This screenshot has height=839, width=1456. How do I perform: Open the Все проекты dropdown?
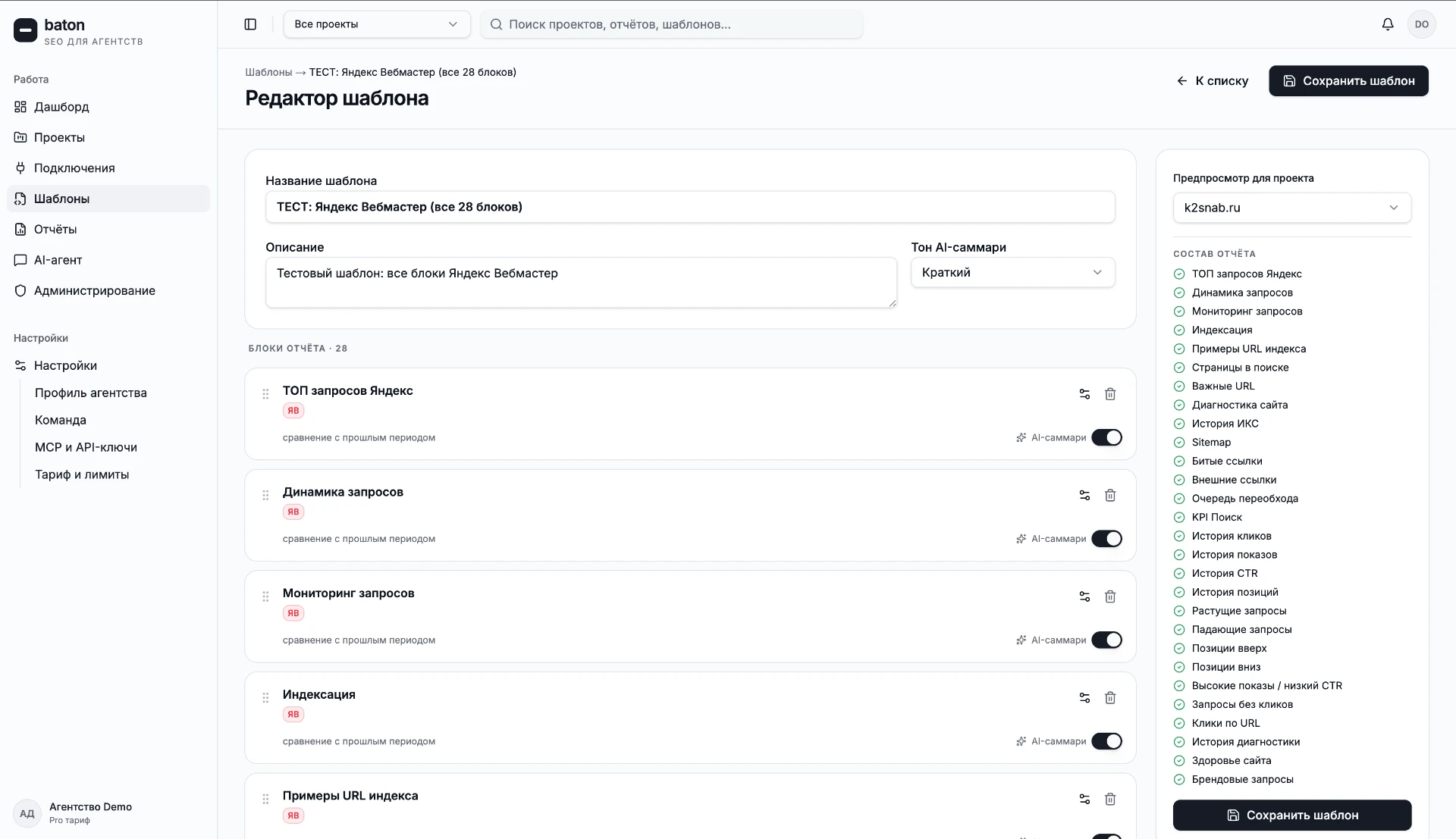[x=377, y=24]
